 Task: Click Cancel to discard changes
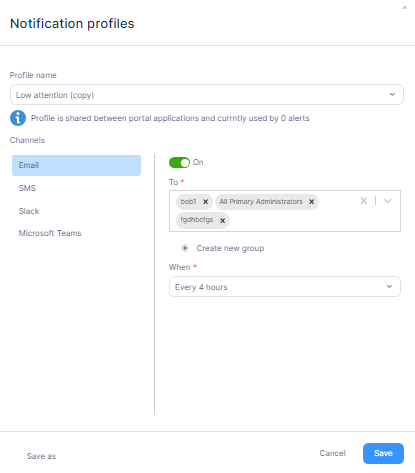pos(332,453)
